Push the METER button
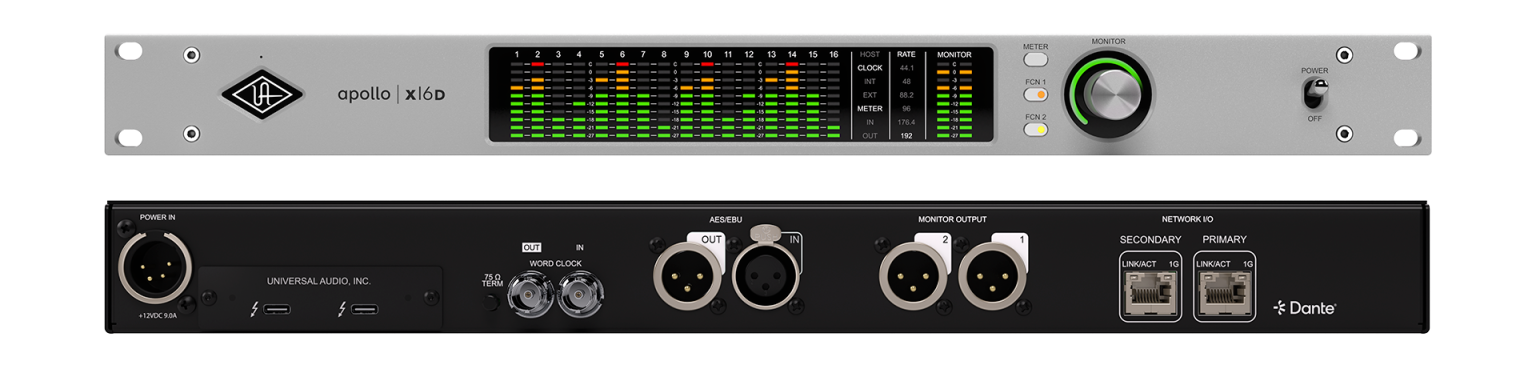Screen dimensions: 1536x377 click(x=1035, y=60)
